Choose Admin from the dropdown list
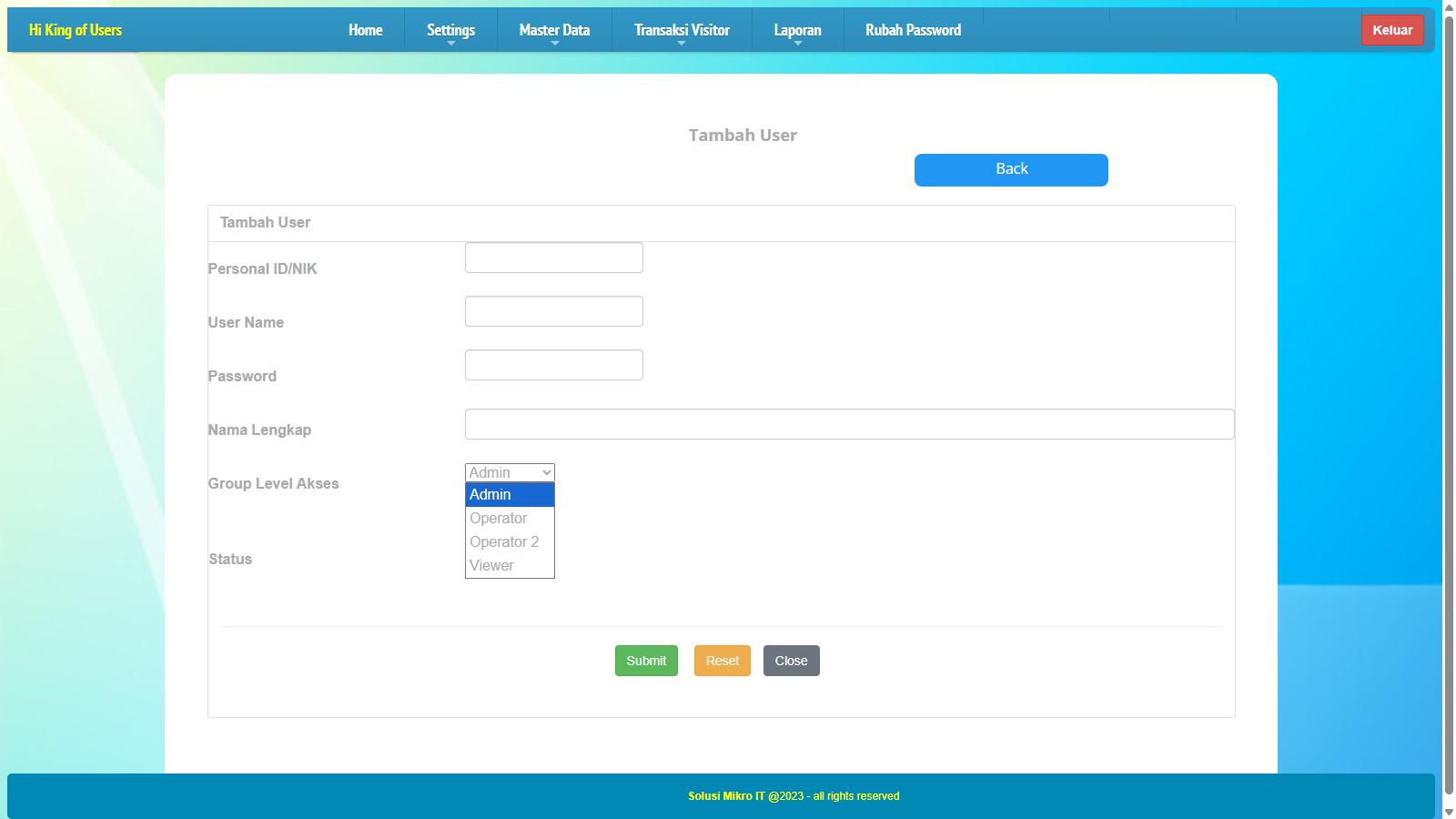Viewport: 1456px width, 819px height. [x=510, y=495]
